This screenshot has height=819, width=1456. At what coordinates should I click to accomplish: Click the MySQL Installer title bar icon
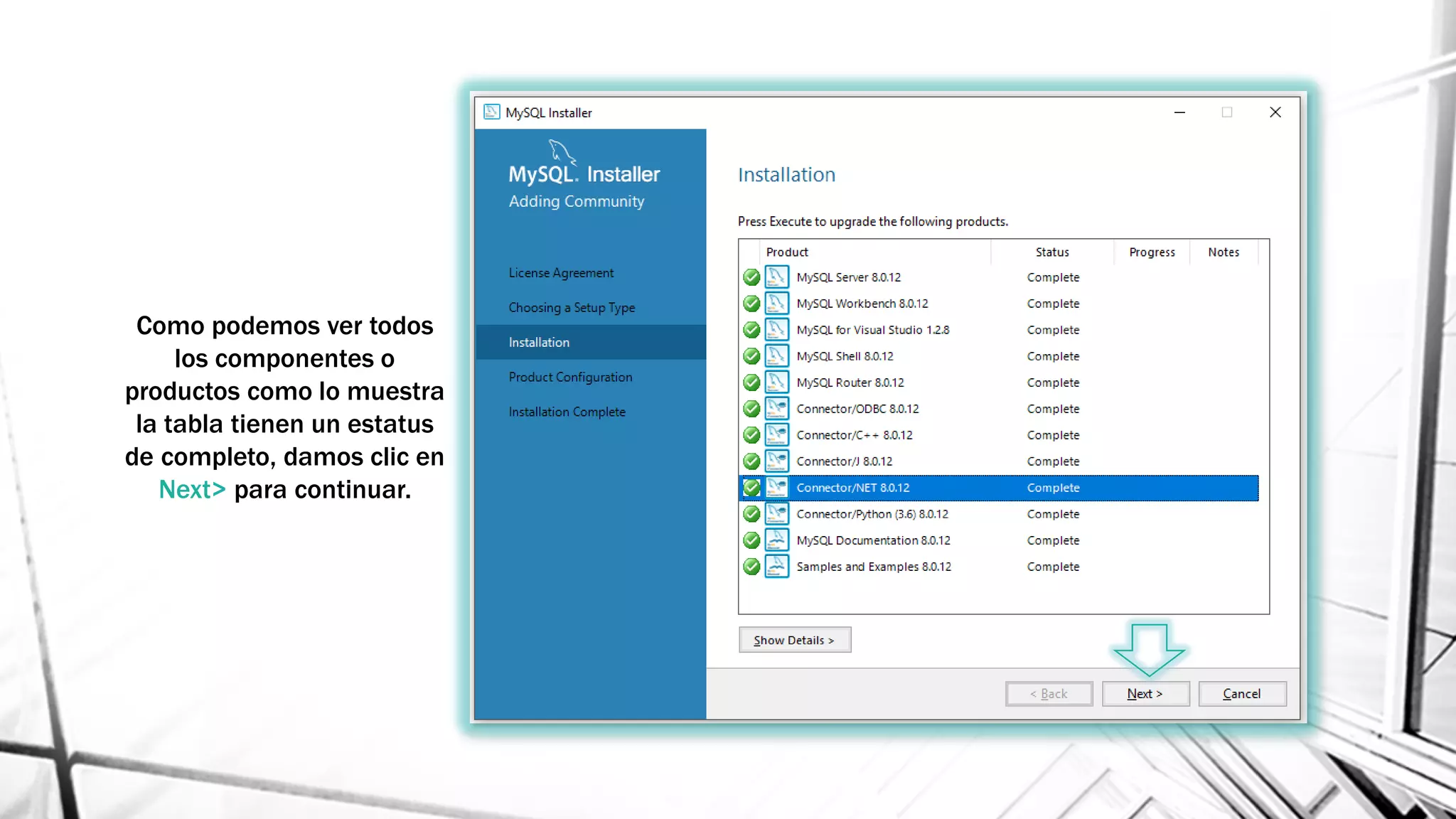pos(491,112)
